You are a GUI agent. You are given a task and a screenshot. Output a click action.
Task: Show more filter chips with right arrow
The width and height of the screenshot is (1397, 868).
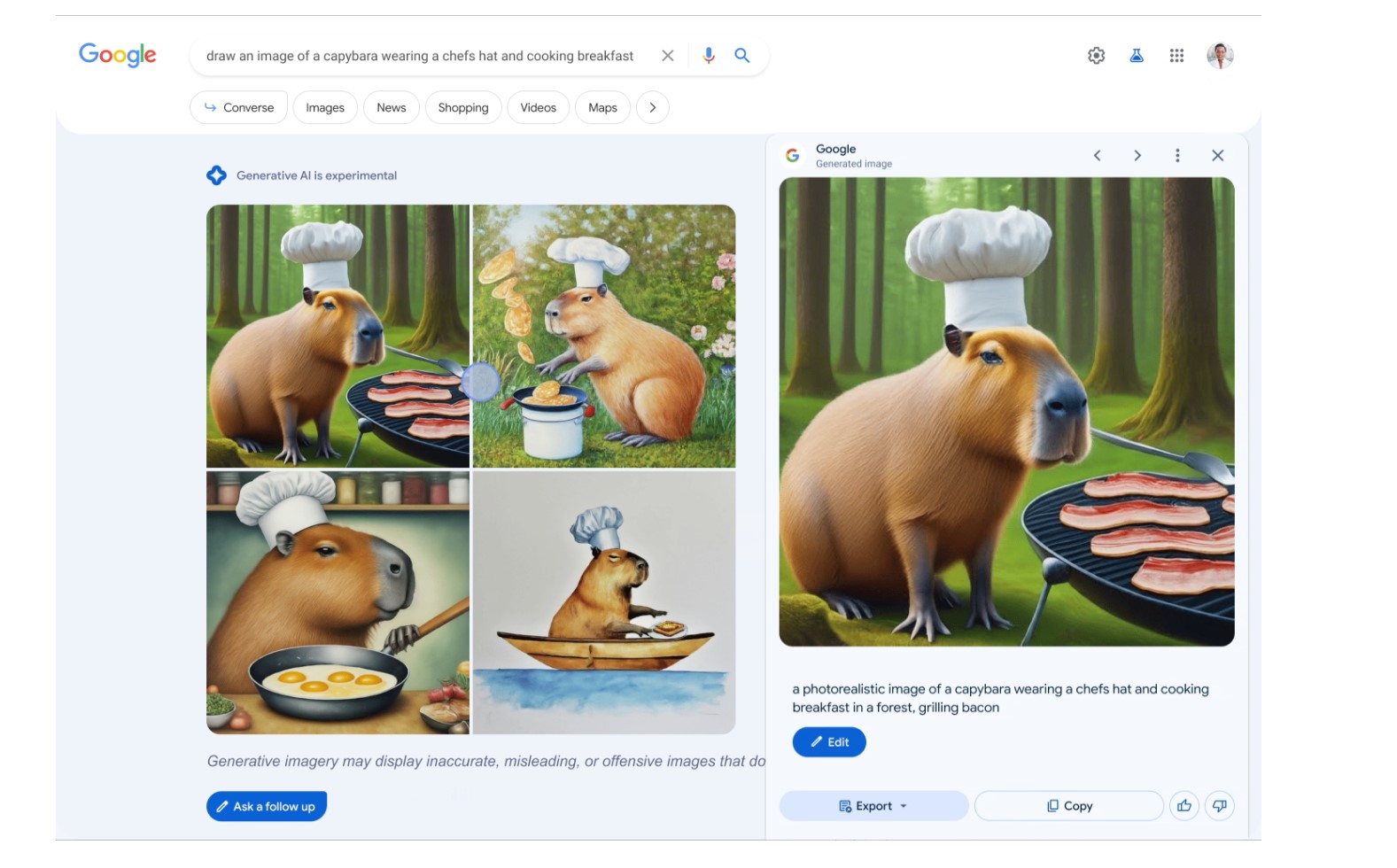click(653, 107)
